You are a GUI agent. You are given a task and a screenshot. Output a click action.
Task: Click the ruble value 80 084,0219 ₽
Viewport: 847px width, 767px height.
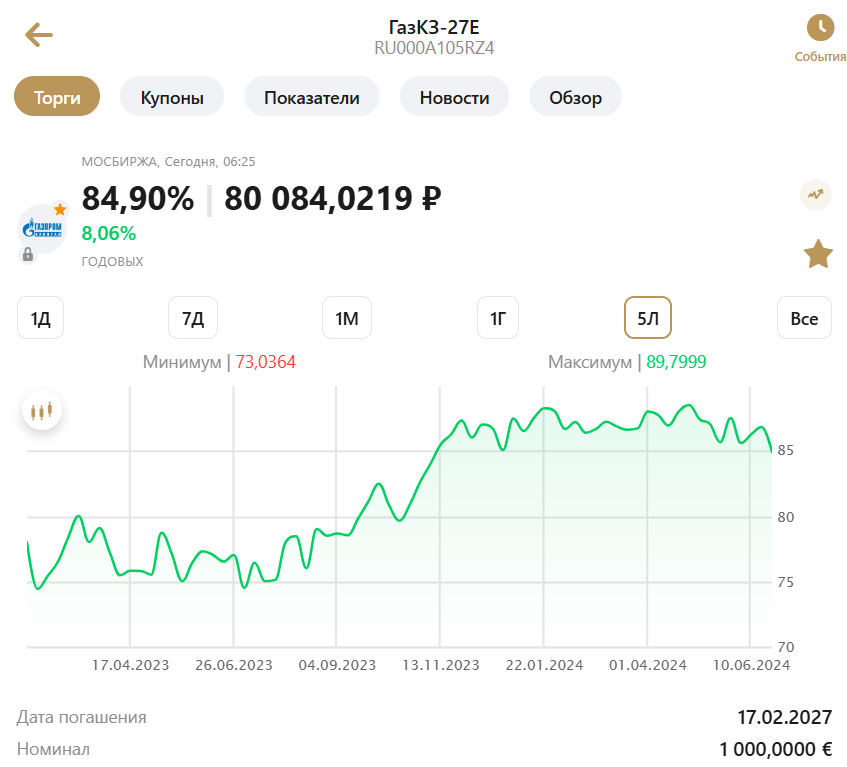(333, 198)
